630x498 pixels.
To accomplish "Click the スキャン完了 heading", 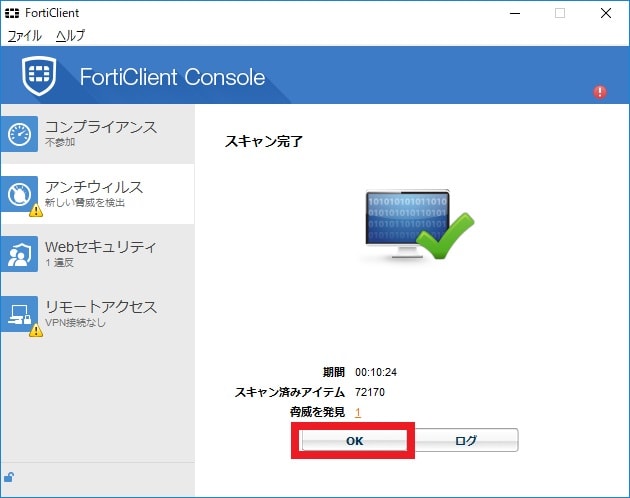I will [x=264, y=141].
